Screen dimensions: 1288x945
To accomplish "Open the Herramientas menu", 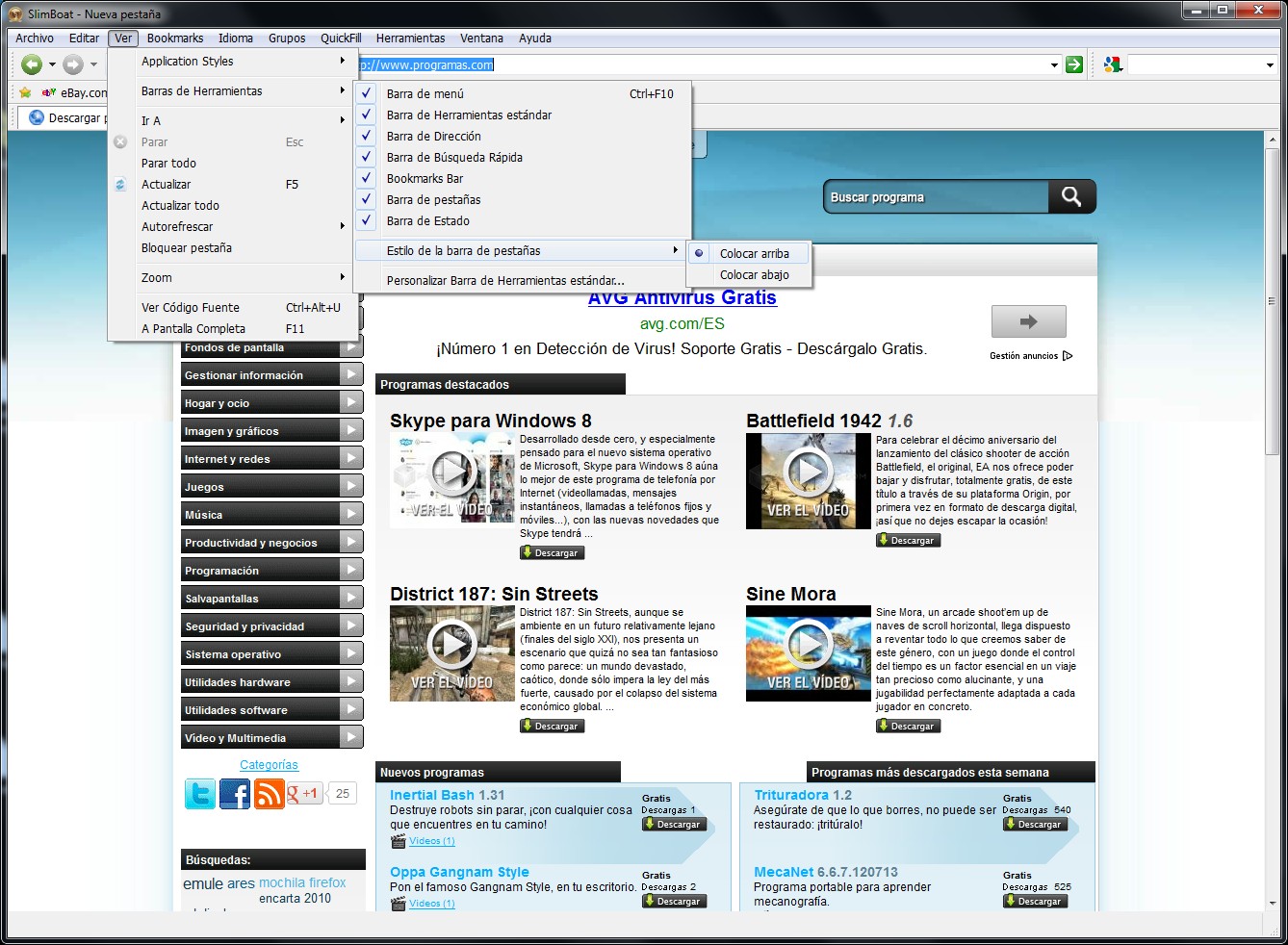I will 411,38.
